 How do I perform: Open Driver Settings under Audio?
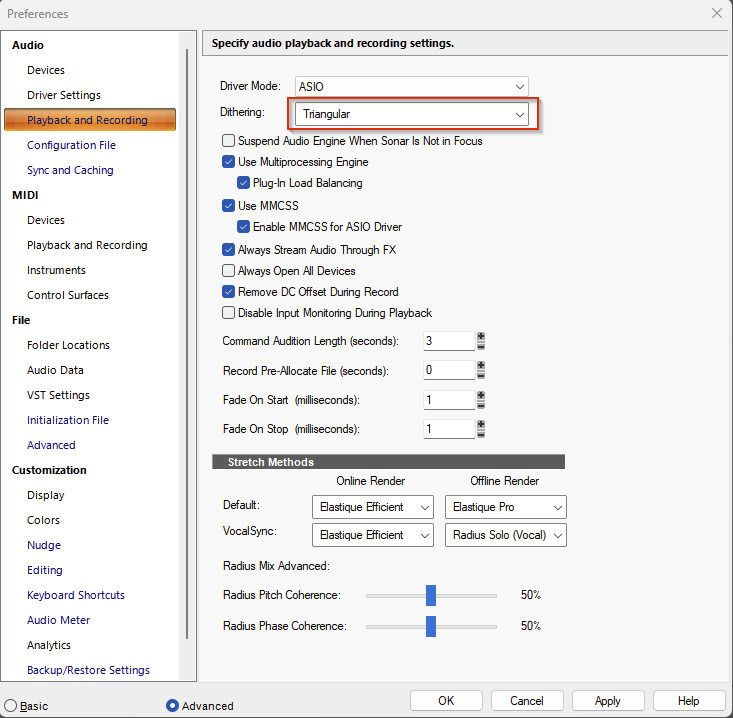(x=64, y=95)
